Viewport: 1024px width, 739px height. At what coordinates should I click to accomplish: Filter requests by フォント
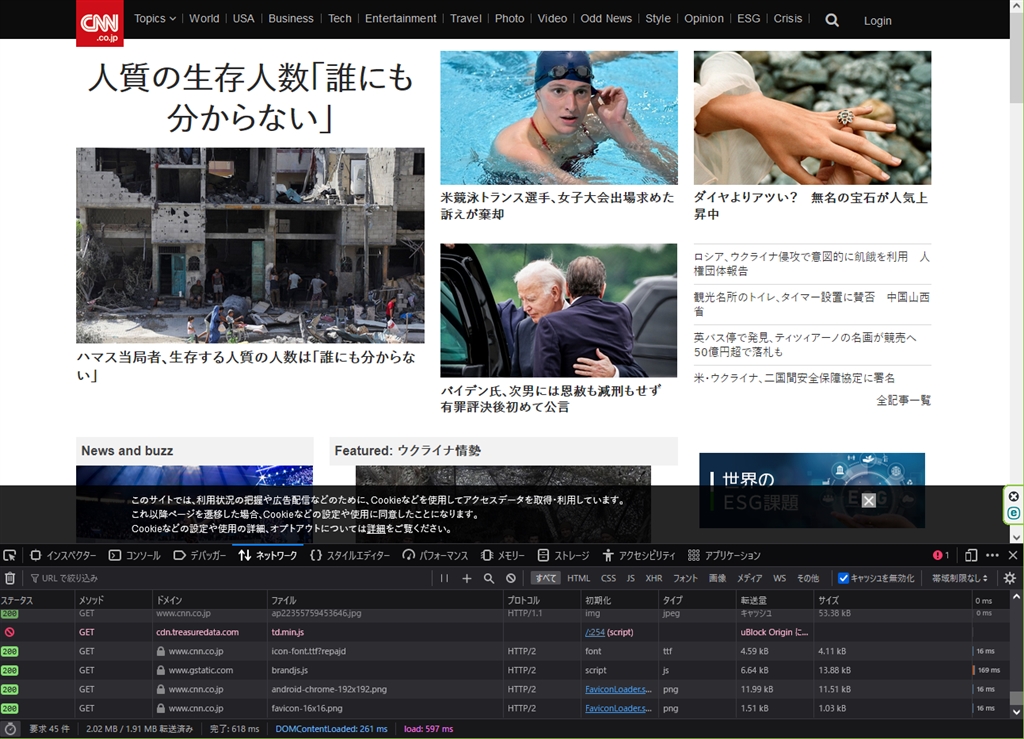click(685, 578)
